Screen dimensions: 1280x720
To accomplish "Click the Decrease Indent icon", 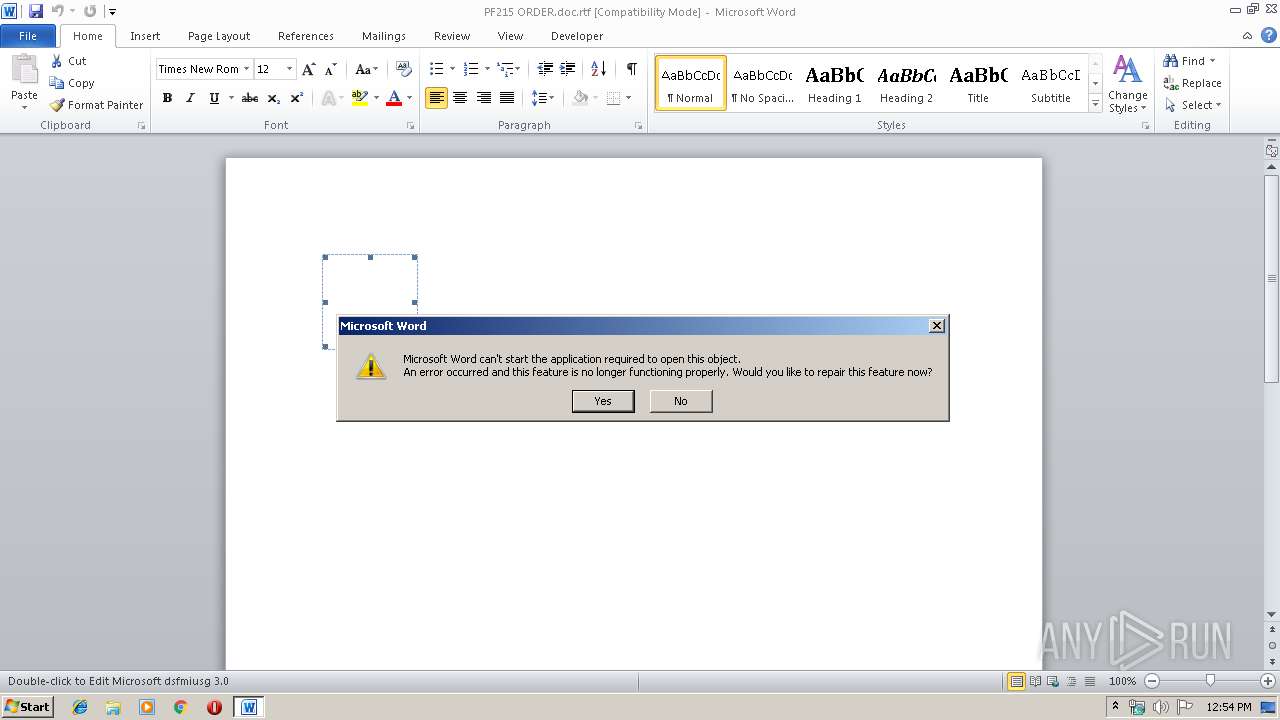I will pyautogui.click(x=545, y=69).
